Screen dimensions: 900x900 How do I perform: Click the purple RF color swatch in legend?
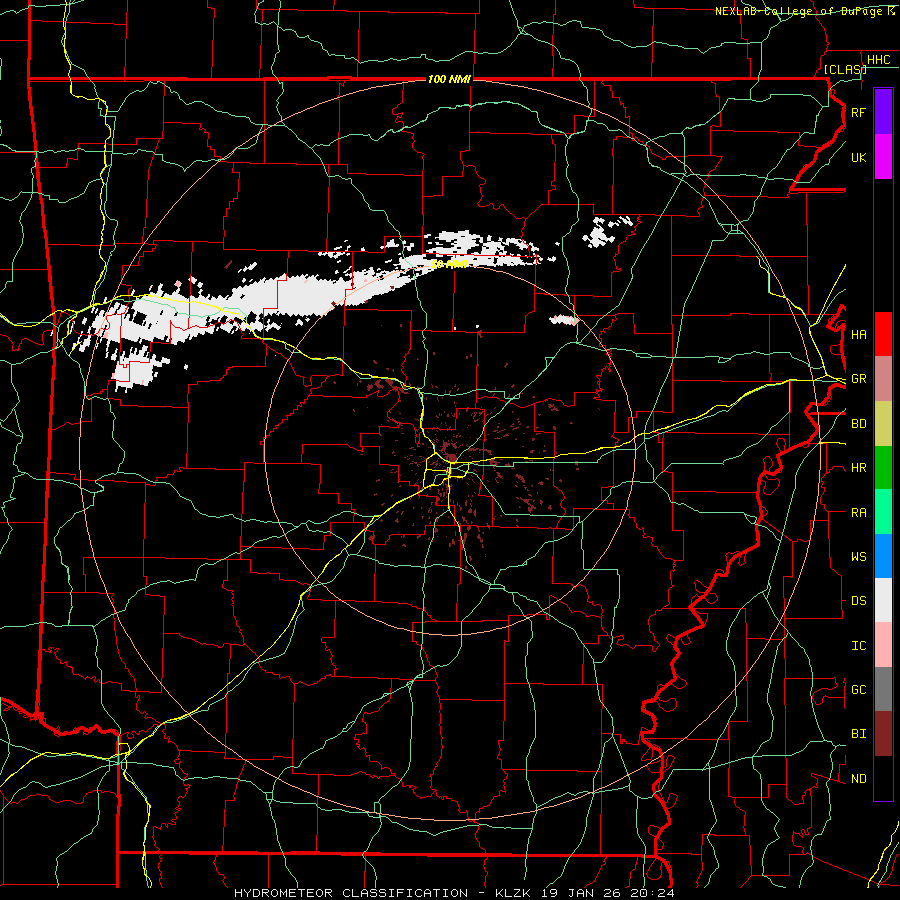pyautogui.click(x=883, y=112)
